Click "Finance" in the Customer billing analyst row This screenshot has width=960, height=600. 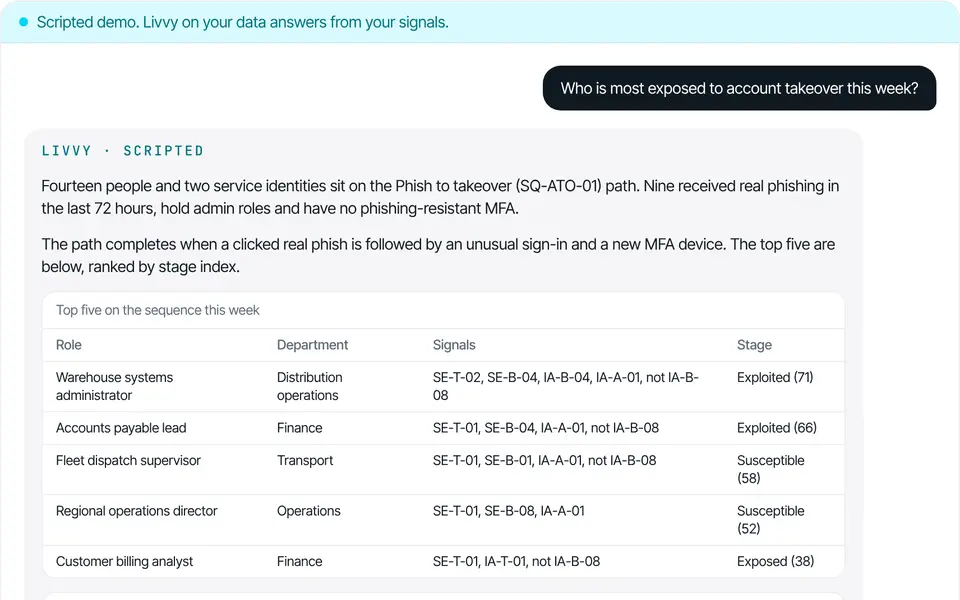[299, 561]
